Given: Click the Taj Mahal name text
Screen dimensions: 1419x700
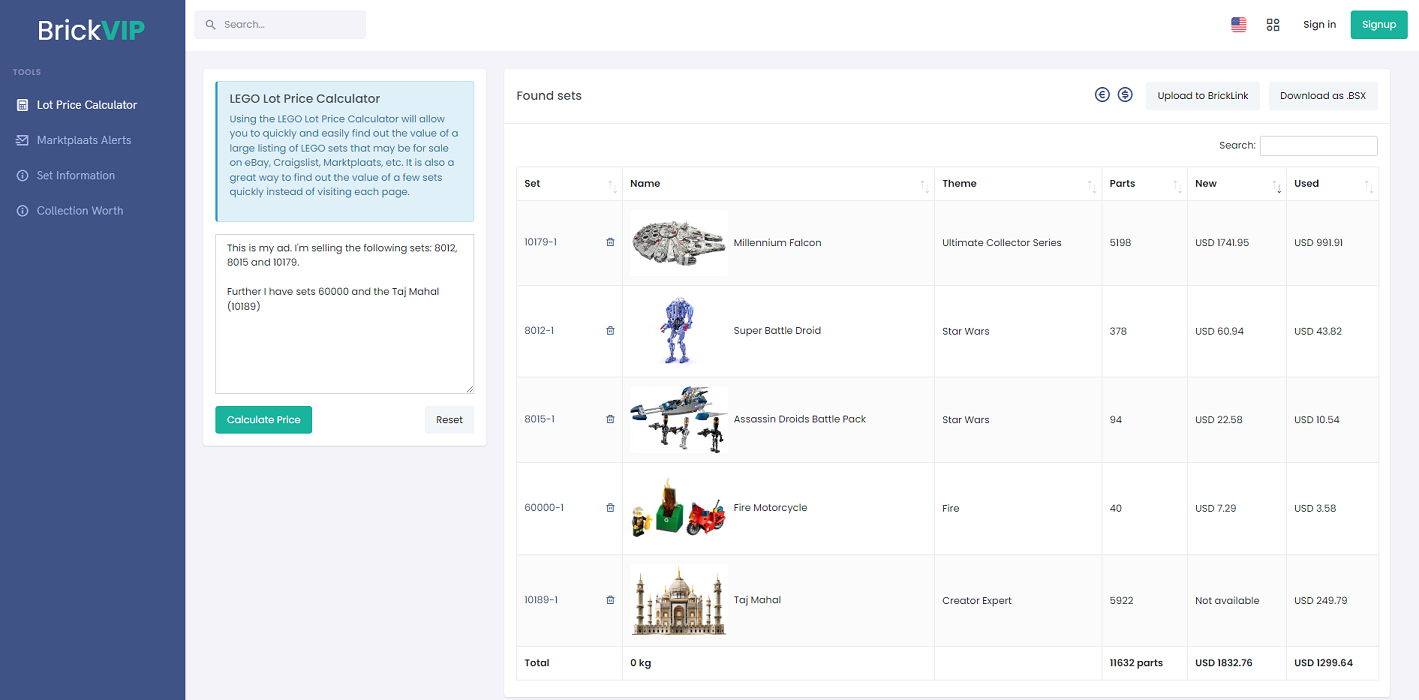Looking at the screenshot, I should click(757, 600).
